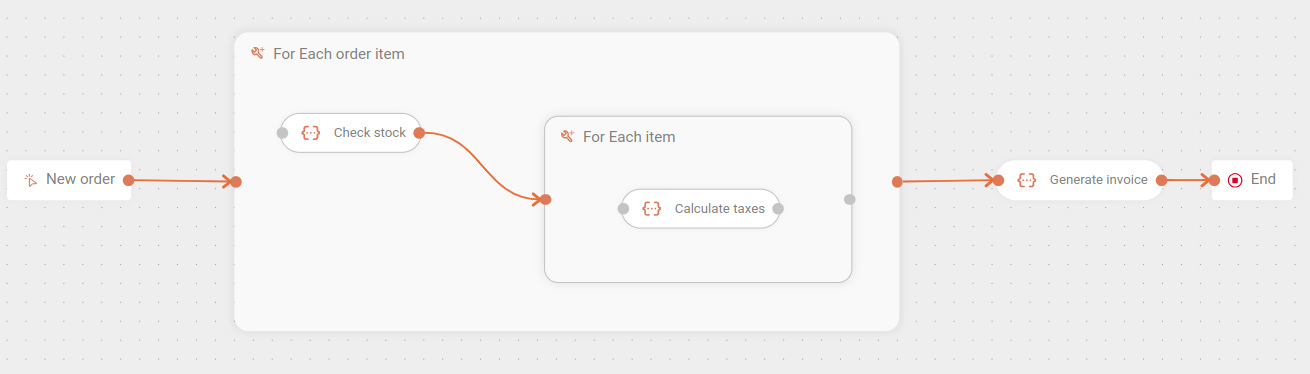Click the orange input port of End node

[x=1214, y=180]
